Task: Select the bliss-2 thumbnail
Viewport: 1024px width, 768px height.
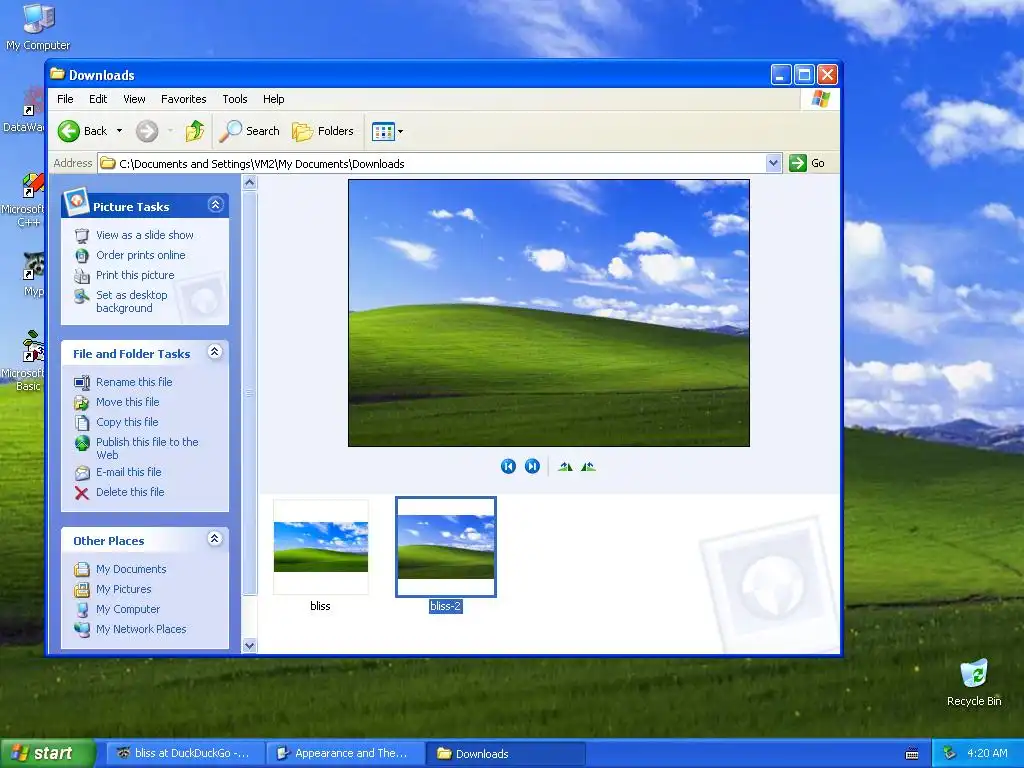Action: tap(446, 547)
